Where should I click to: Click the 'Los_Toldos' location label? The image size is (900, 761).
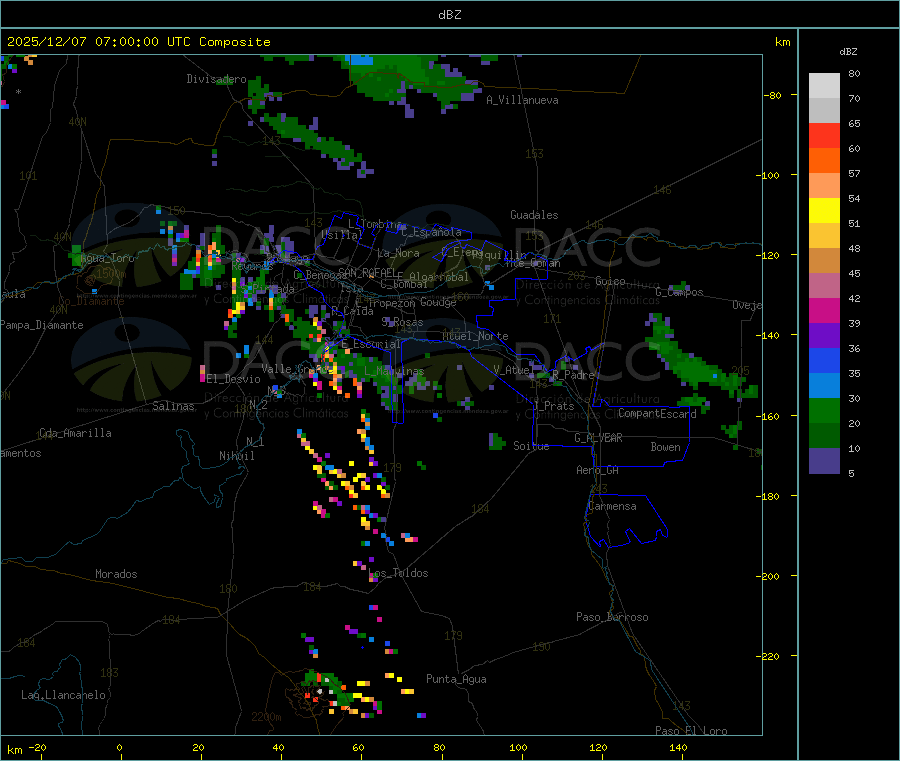point(398,573)
